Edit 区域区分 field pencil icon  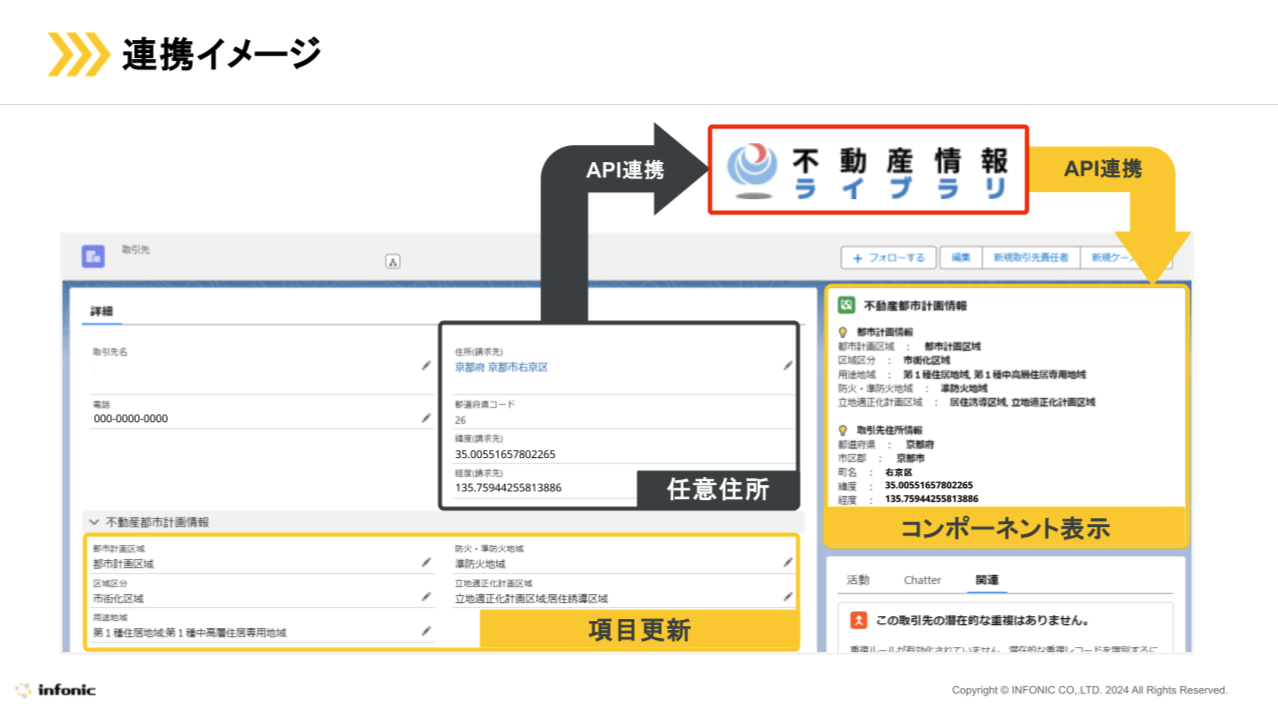[x=427, y=597]
